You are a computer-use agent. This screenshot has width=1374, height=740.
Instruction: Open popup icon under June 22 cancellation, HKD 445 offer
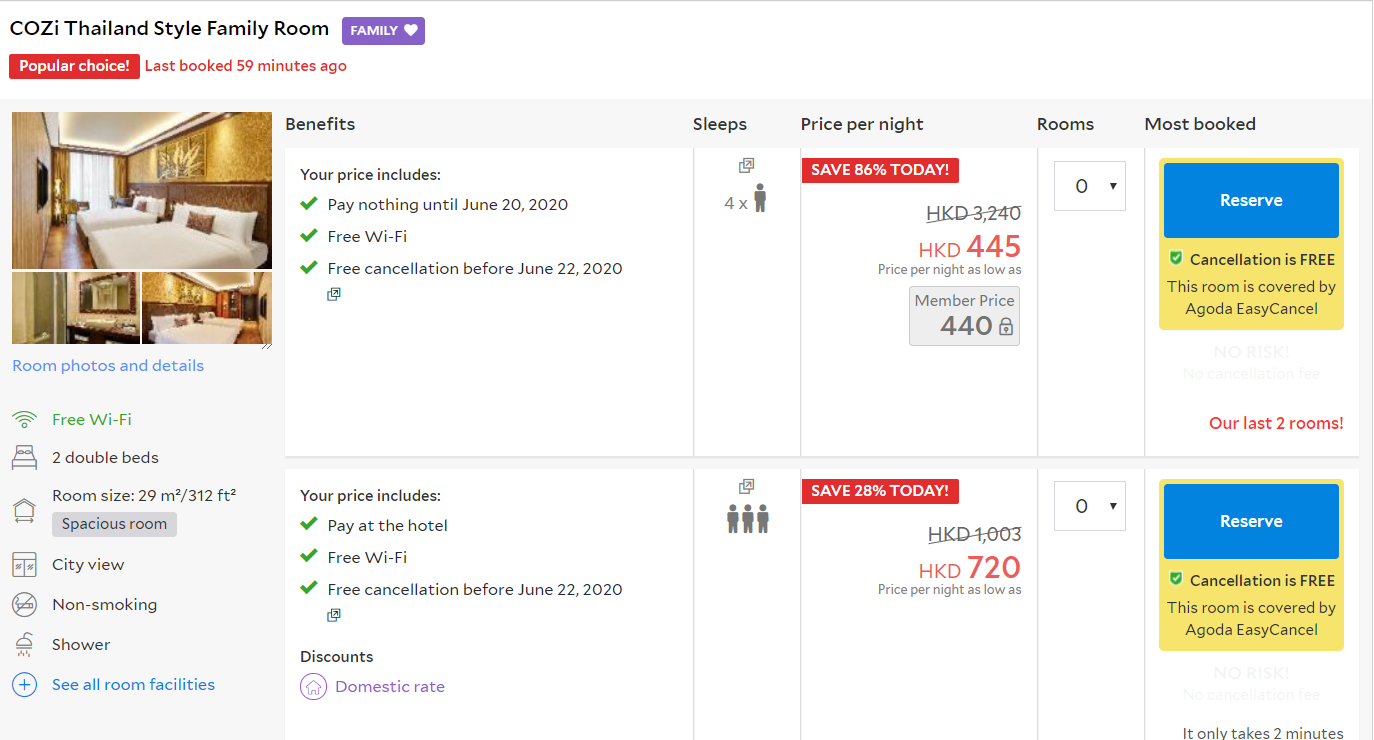click(334, 295)
